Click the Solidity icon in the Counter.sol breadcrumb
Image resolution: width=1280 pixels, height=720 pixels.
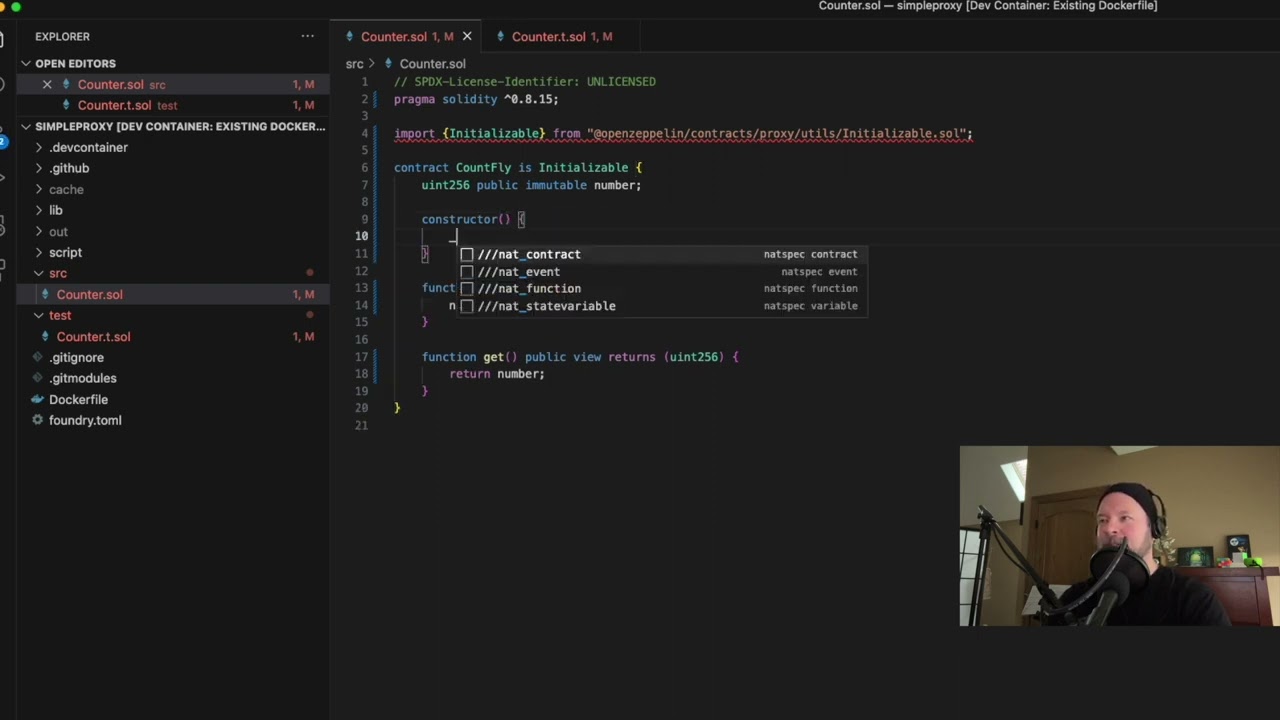[389, 64]
